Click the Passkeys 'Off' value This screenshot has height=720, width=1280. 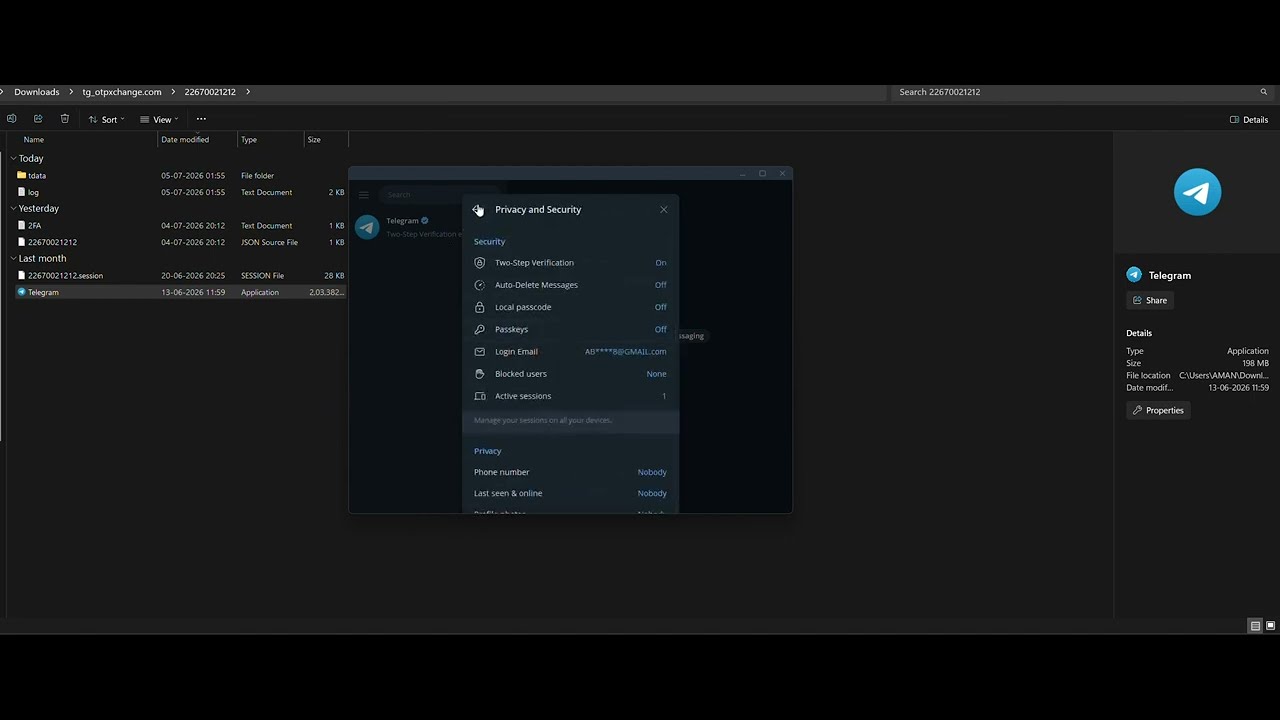(x=661, y=329)
